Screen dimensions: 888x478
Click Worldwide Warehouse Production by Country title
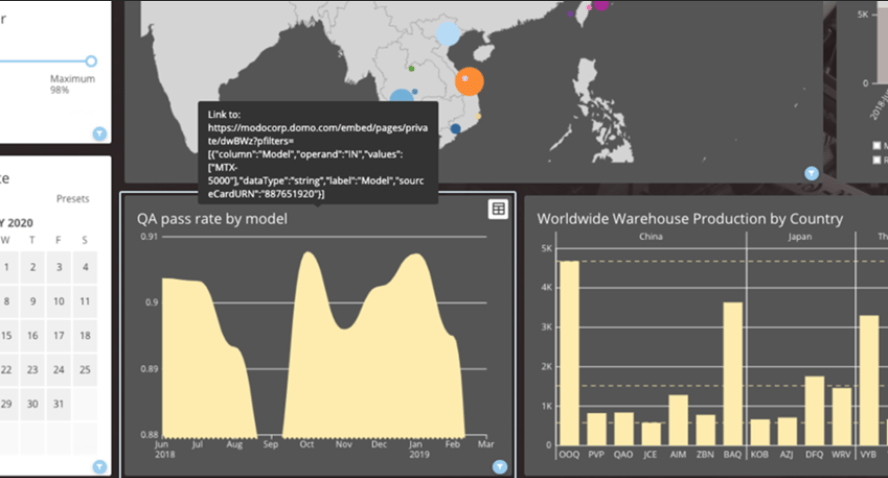690,219
